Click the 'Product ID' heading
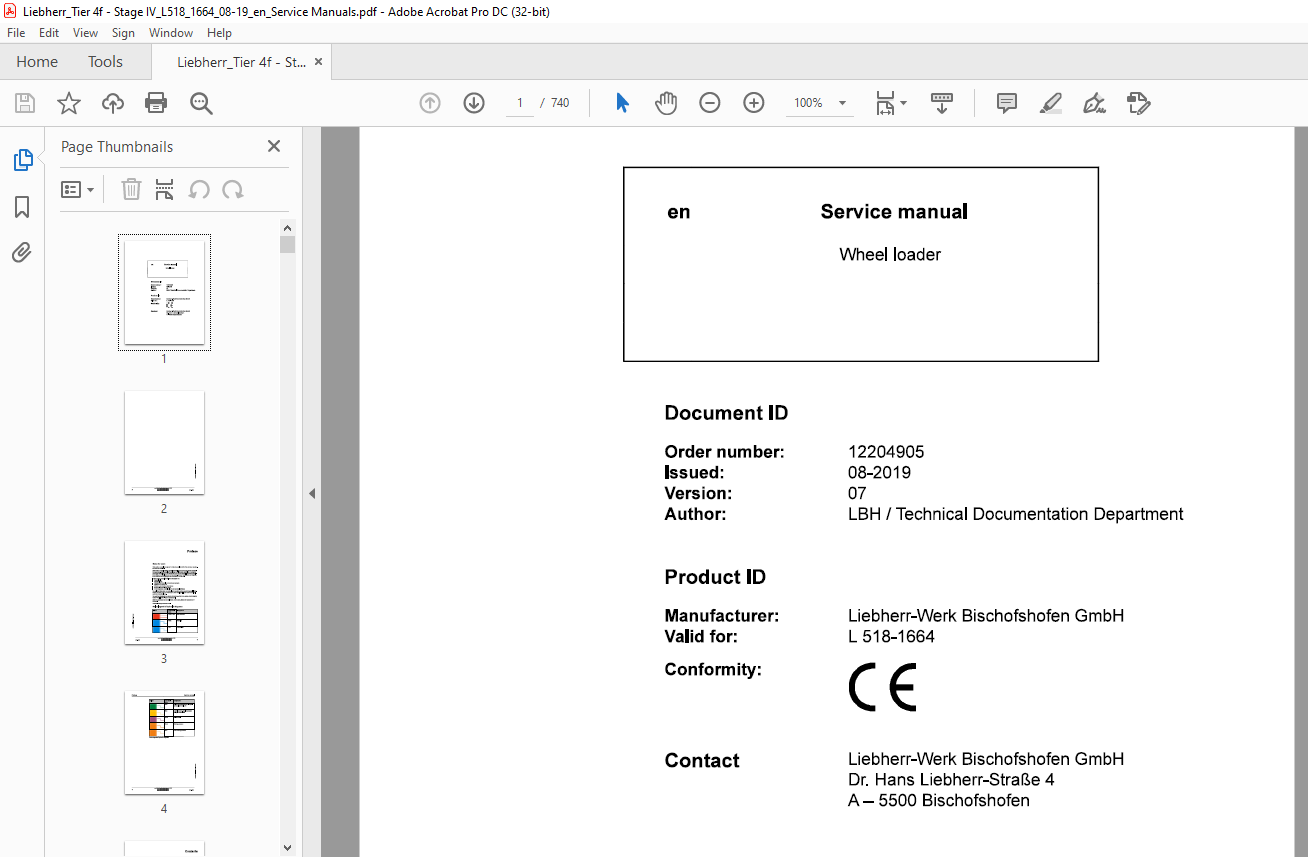The image size is (1308, 857). coord(715,577)
